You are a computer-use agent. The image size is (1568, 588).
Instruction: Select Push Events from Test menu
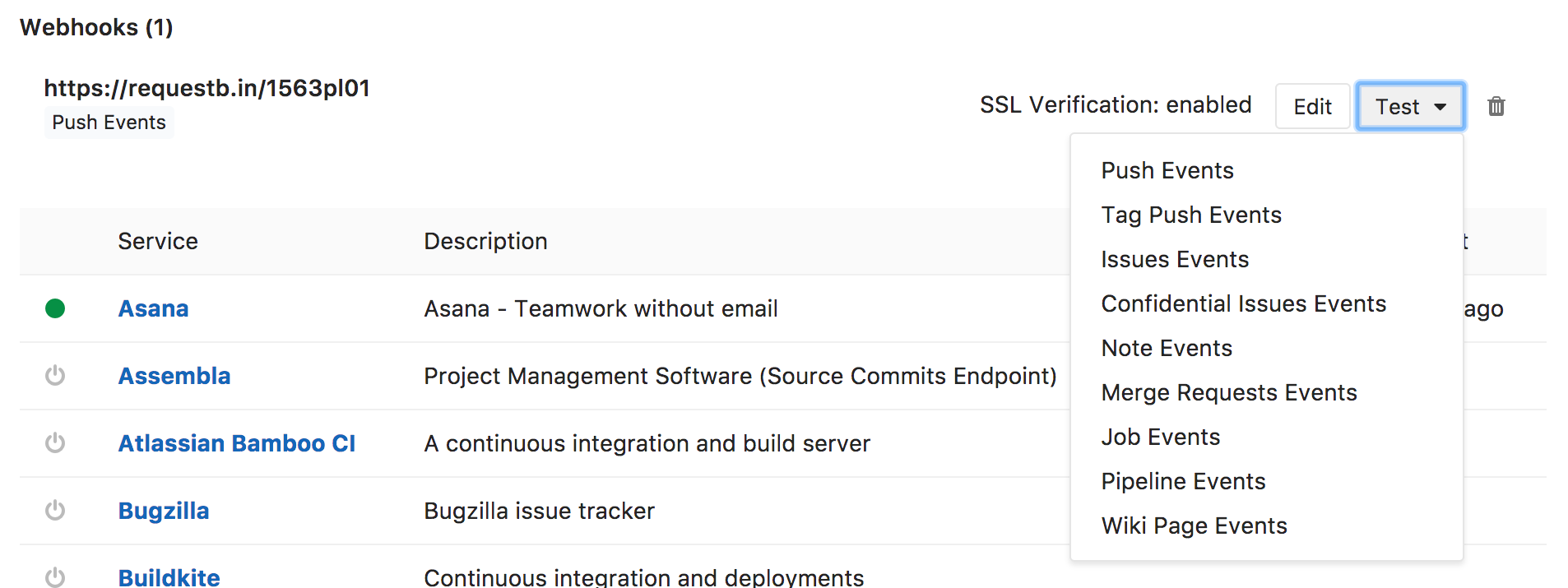coord(1167,170)
